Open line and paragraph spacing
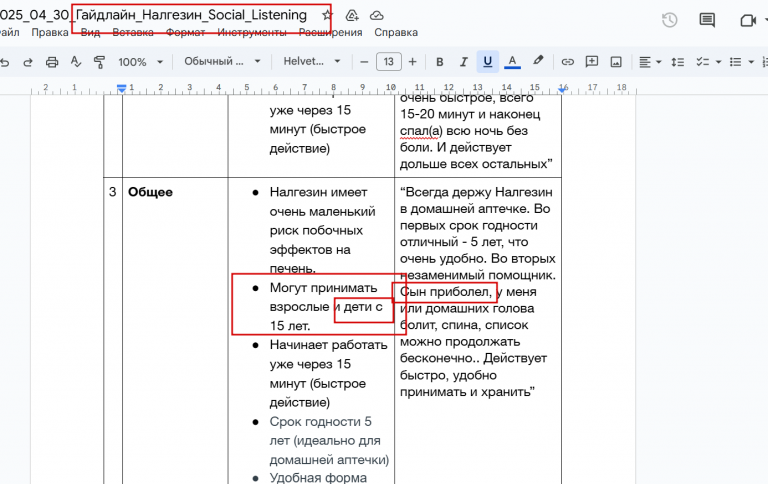This screenshot has height=484, width=768. pyautogui.click(x=677, y=62)
